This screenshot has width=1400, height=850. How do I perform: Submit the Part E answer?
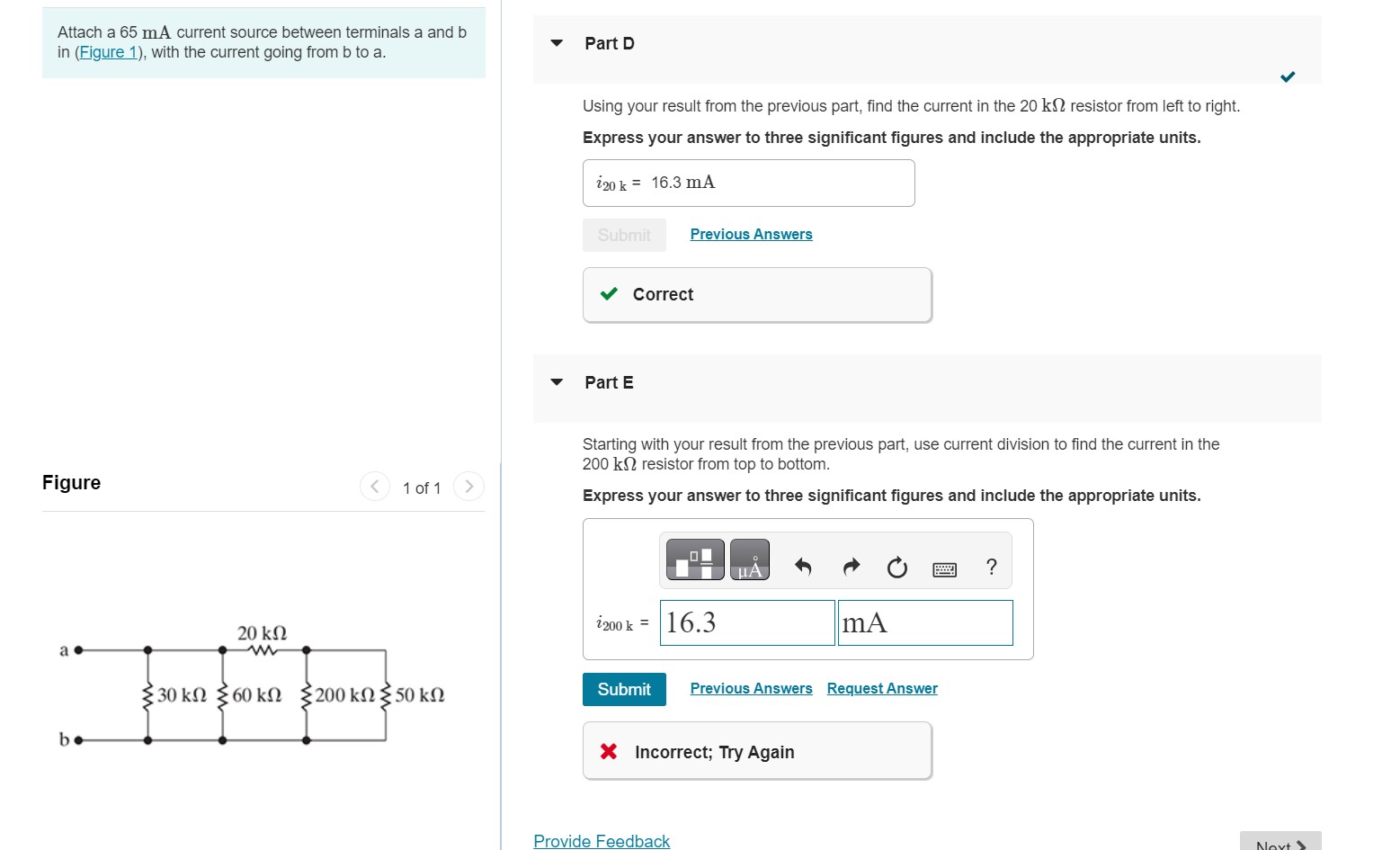(624, 689)
